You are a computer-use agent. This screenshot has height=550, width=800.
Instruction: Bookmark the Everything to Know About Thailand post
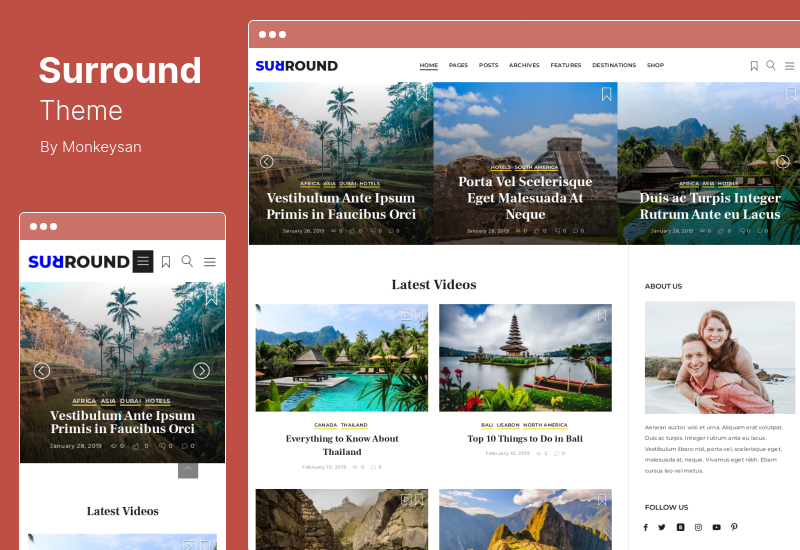419,315
